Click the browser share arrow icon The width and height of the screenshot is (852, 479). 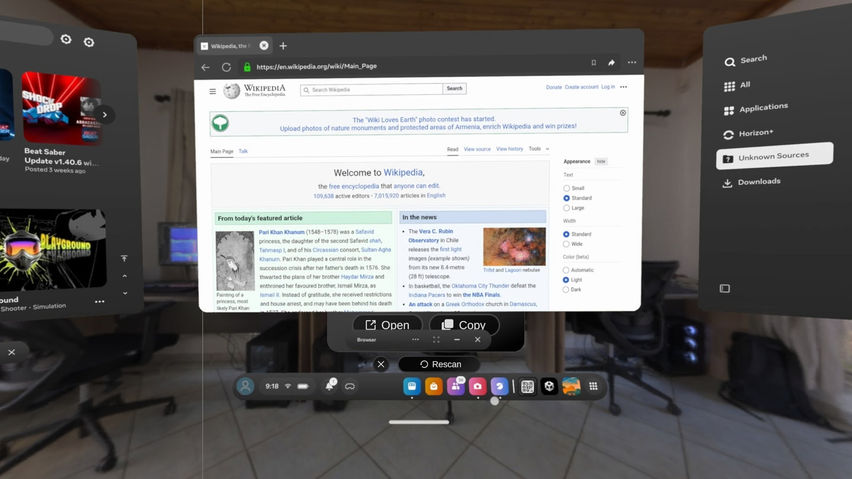click(611, 62)
